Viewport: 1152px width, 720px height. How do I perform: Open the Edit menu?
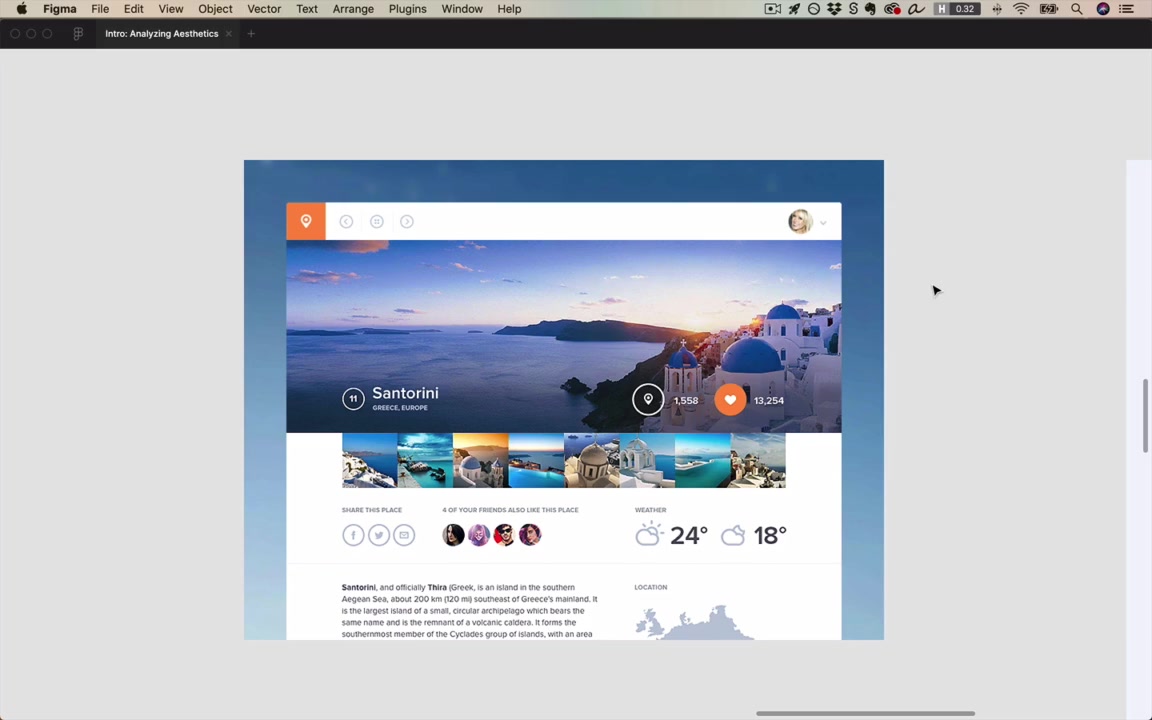pos(134,9)
